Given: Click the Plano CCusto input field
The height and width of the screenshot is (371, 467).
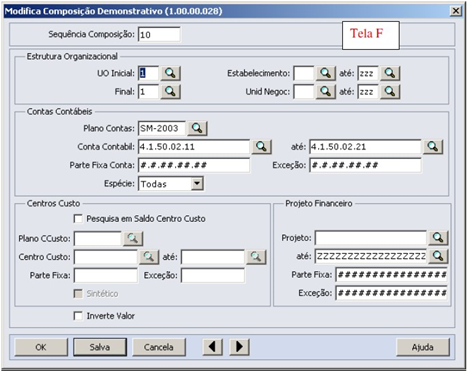Looking at the screenshot, I should click(97, 238).
